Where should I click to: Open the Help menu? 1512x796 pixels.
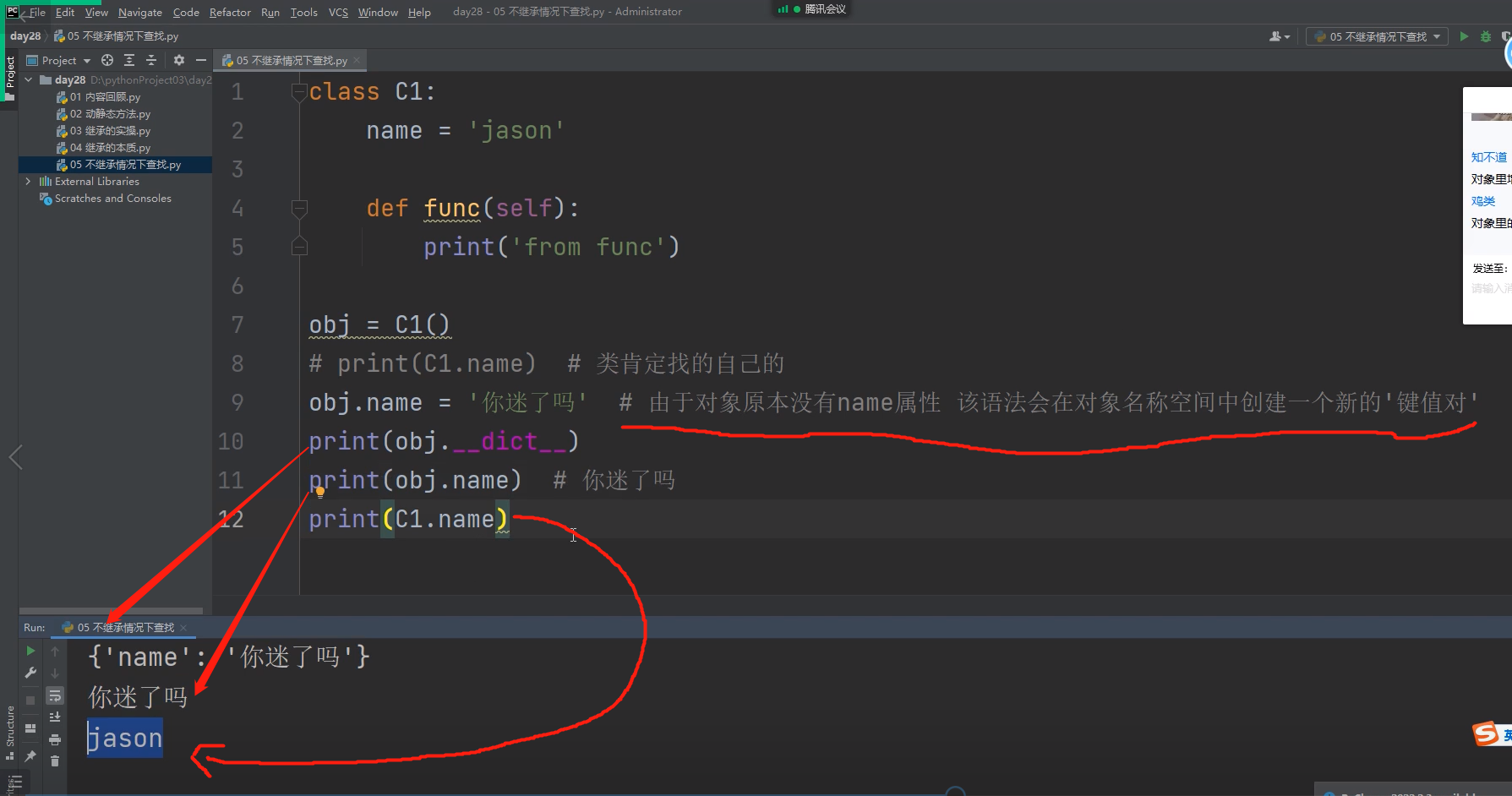pyautogui.click(x=419, y=12)
